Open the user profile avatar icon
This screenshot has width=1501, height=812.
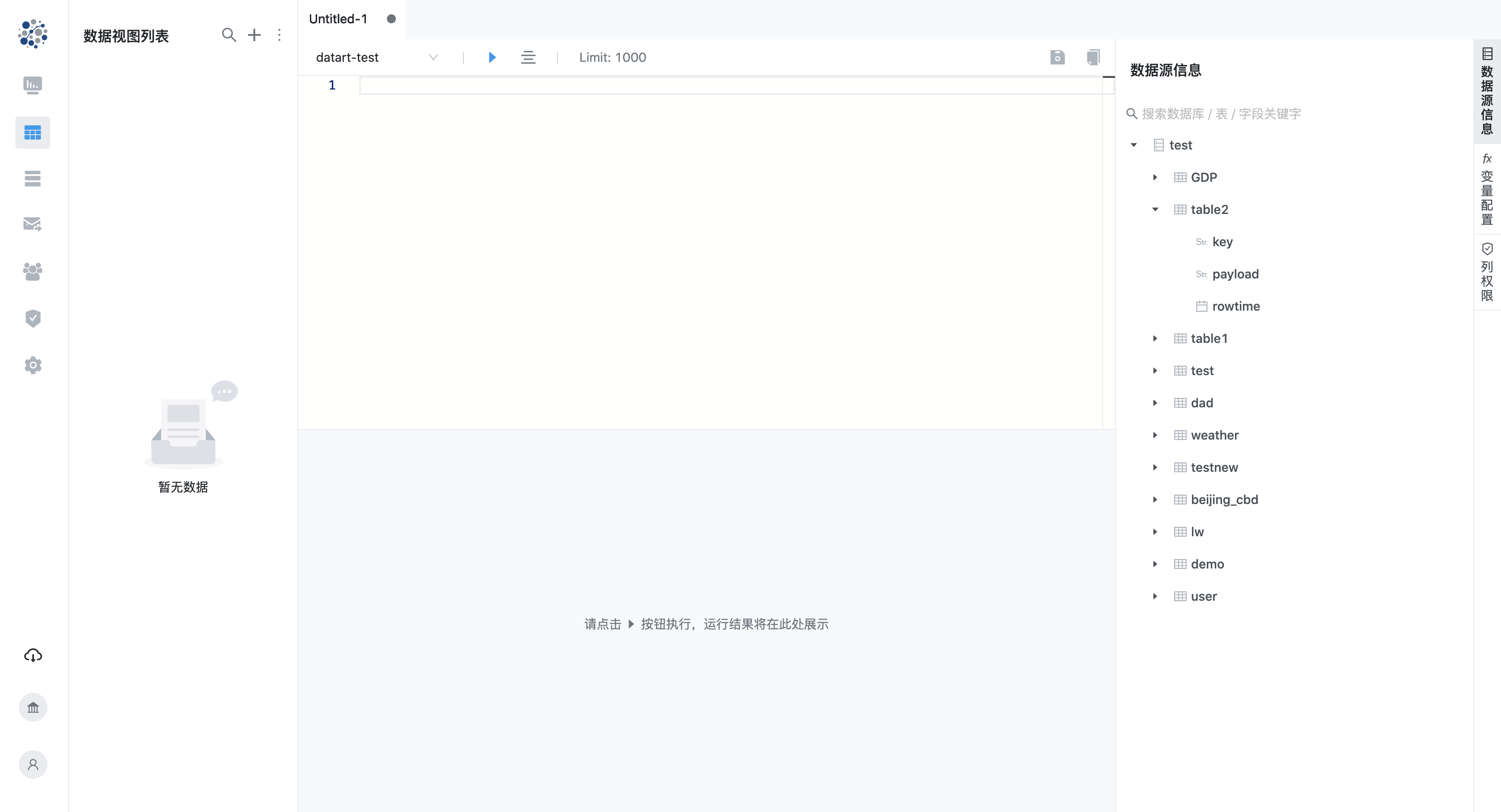pos(33,764)
